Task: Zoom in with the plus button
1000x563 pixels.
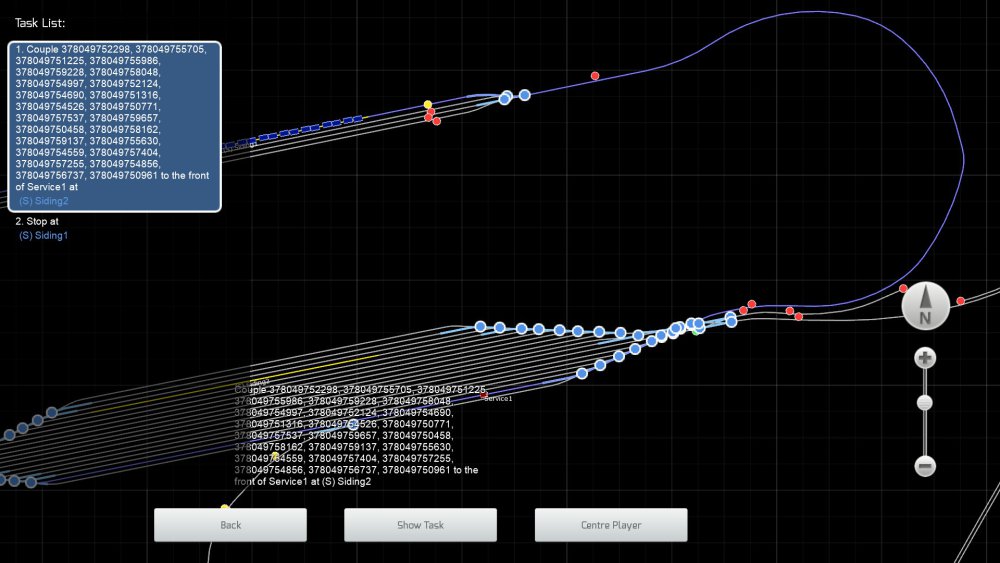Action: (925, 358)
